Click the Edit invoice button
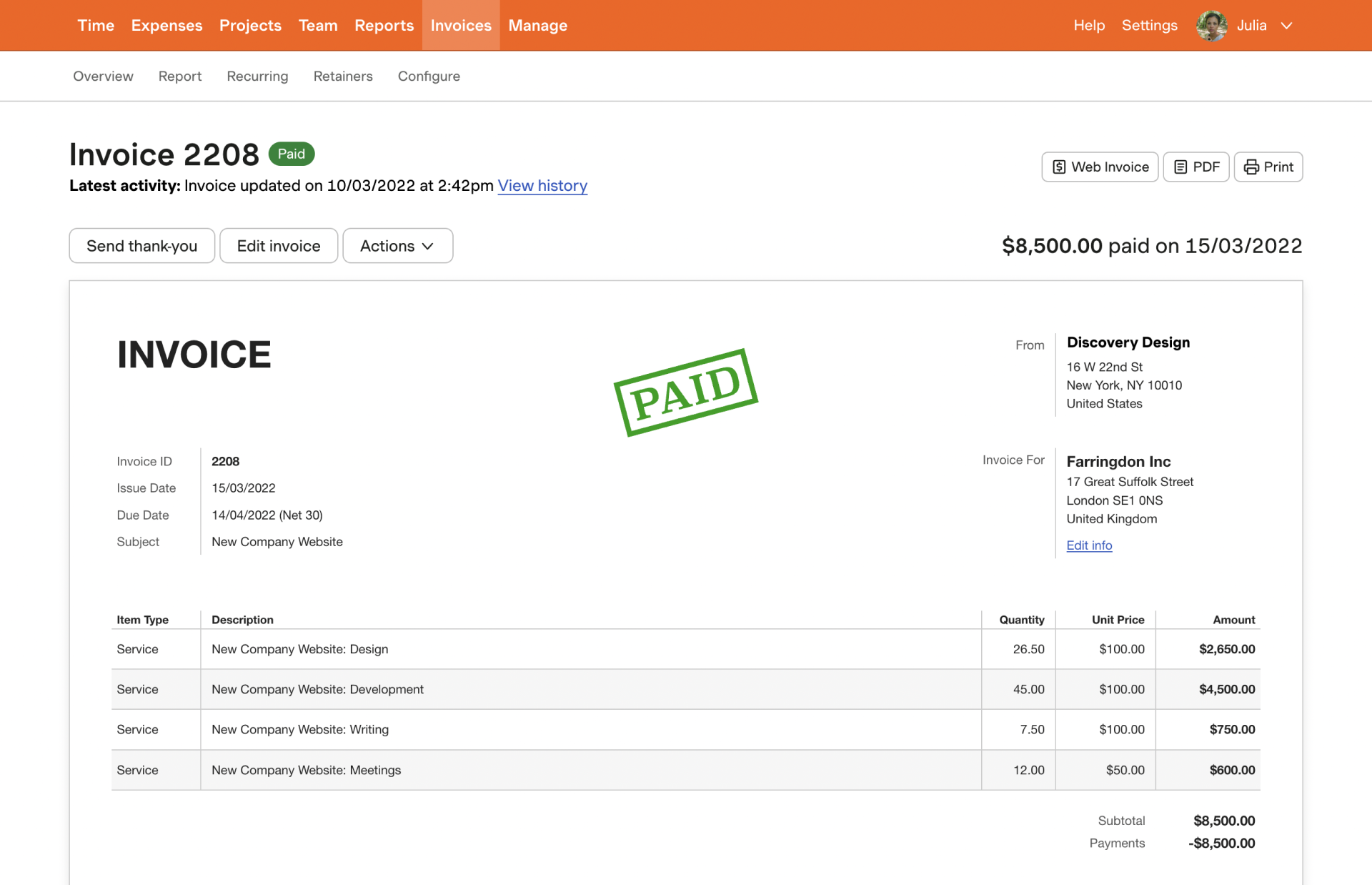This screenshot has height=885, width=1372. pyautogui.click(x=278, y=246)
